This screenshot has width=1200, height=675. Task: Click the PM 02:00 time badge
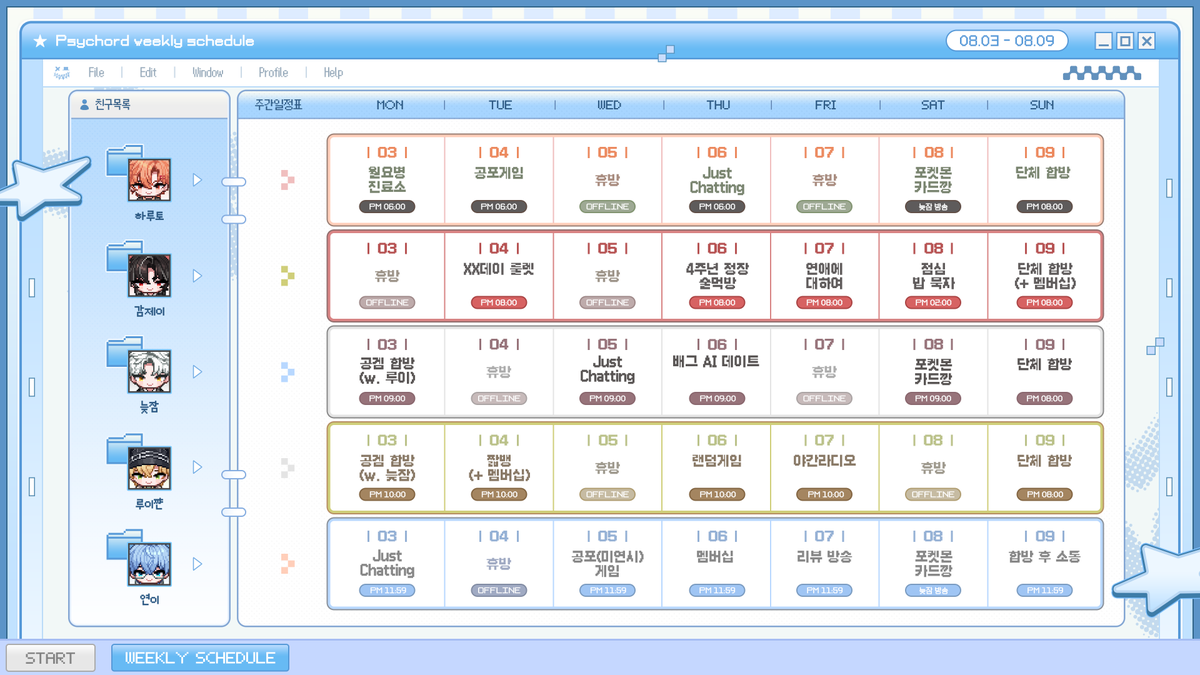(x=934, y=303)
